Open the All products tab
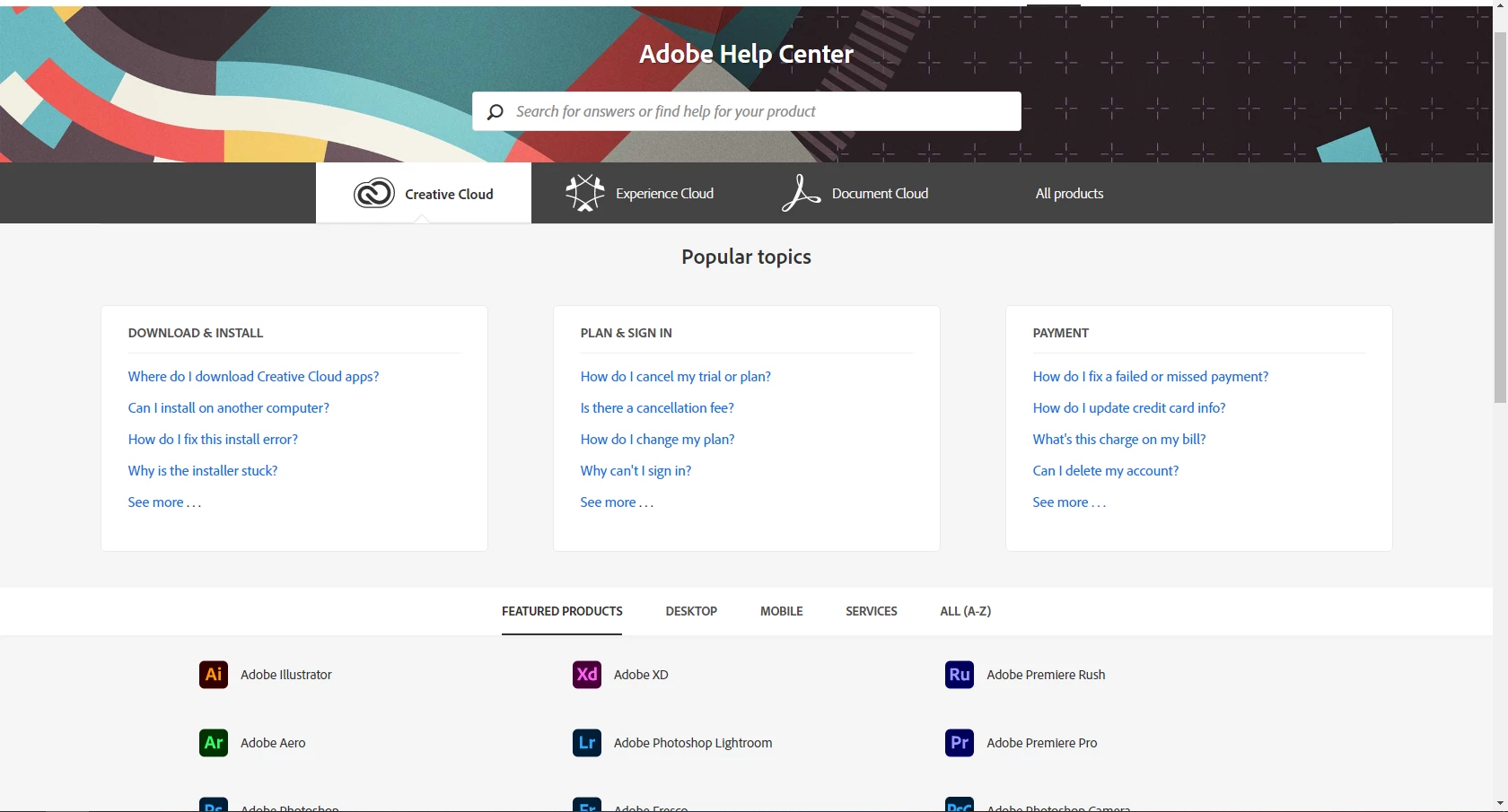This screenshot has height=812, width=1508. pyautogui.click(x=1070, y=193)
